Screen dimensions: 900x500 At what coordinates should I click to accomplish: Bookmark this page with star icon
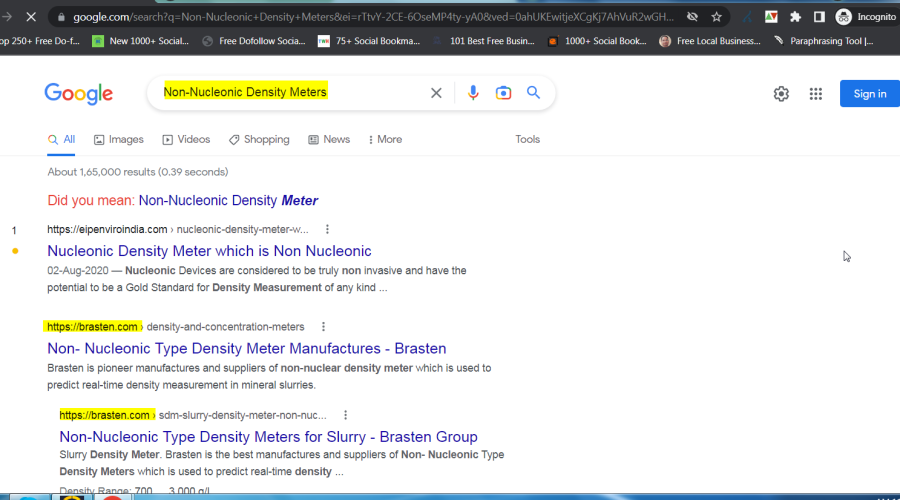coord(717,17)
